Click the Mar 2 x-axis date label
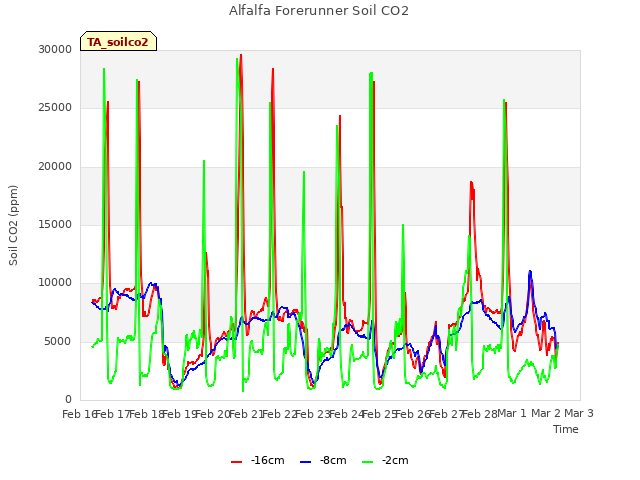Screen dimensions: 640x480 click(546, 413)
